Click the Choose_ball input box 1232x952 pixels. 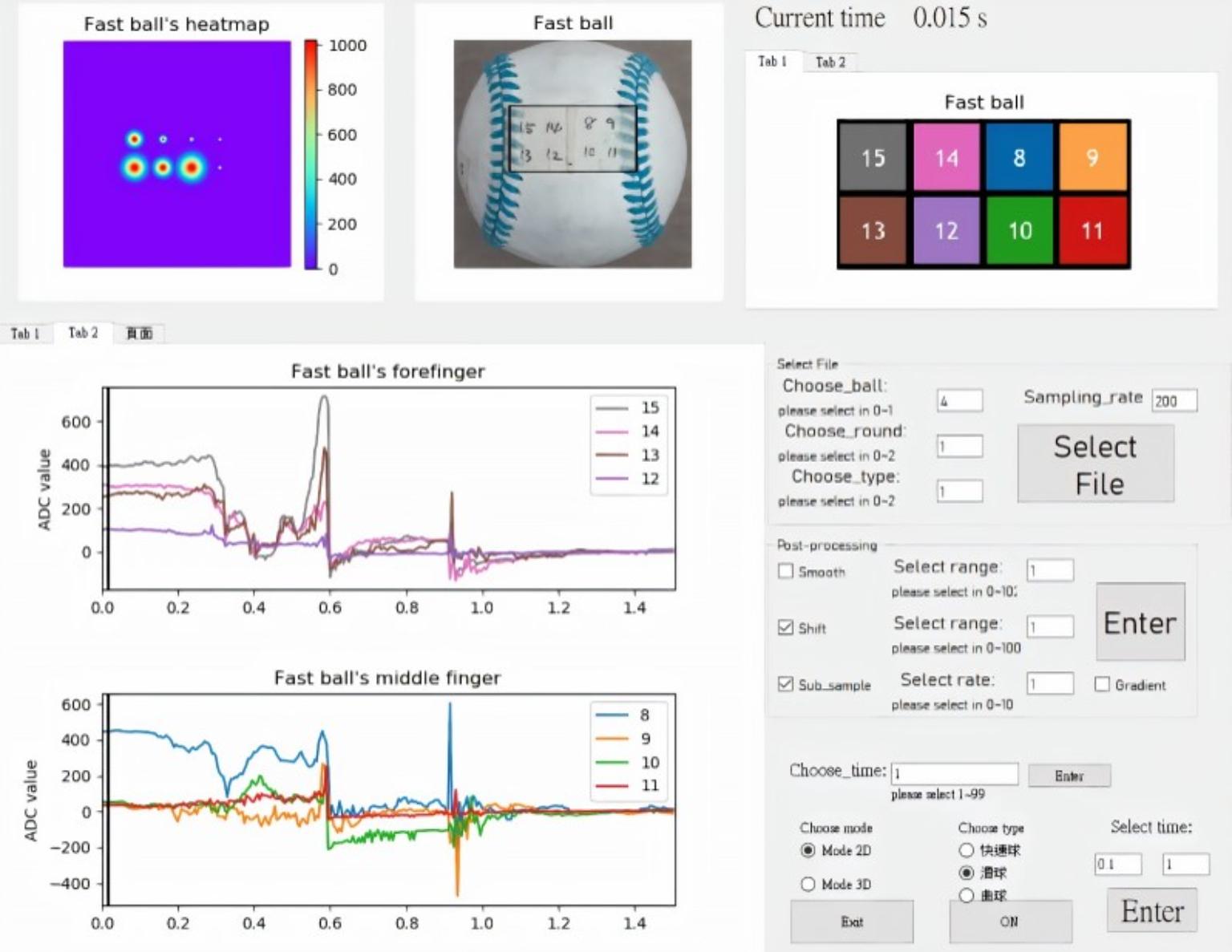(x=959, y=400)
